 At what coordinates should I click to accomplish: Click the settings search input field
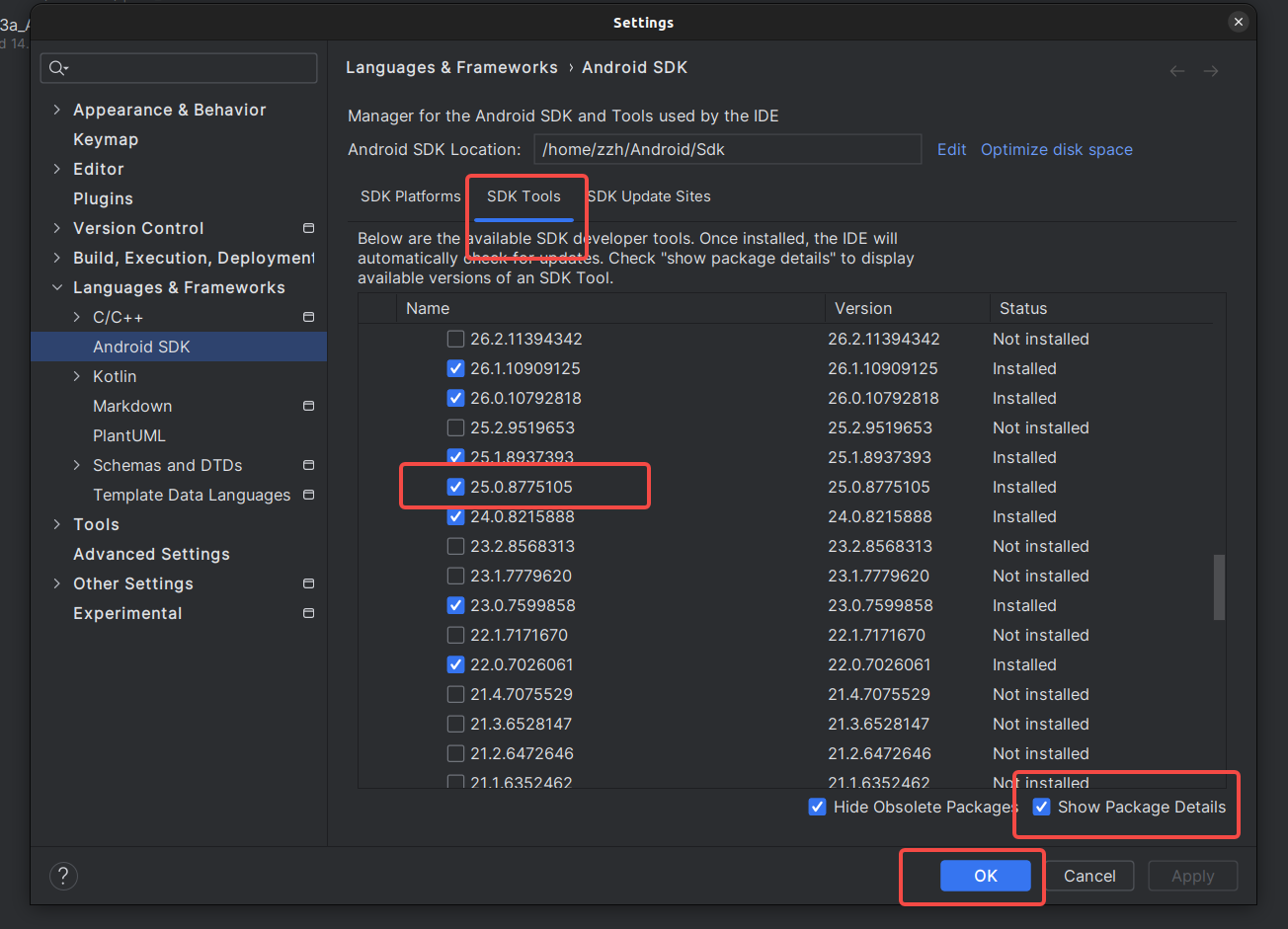point(179,68)
